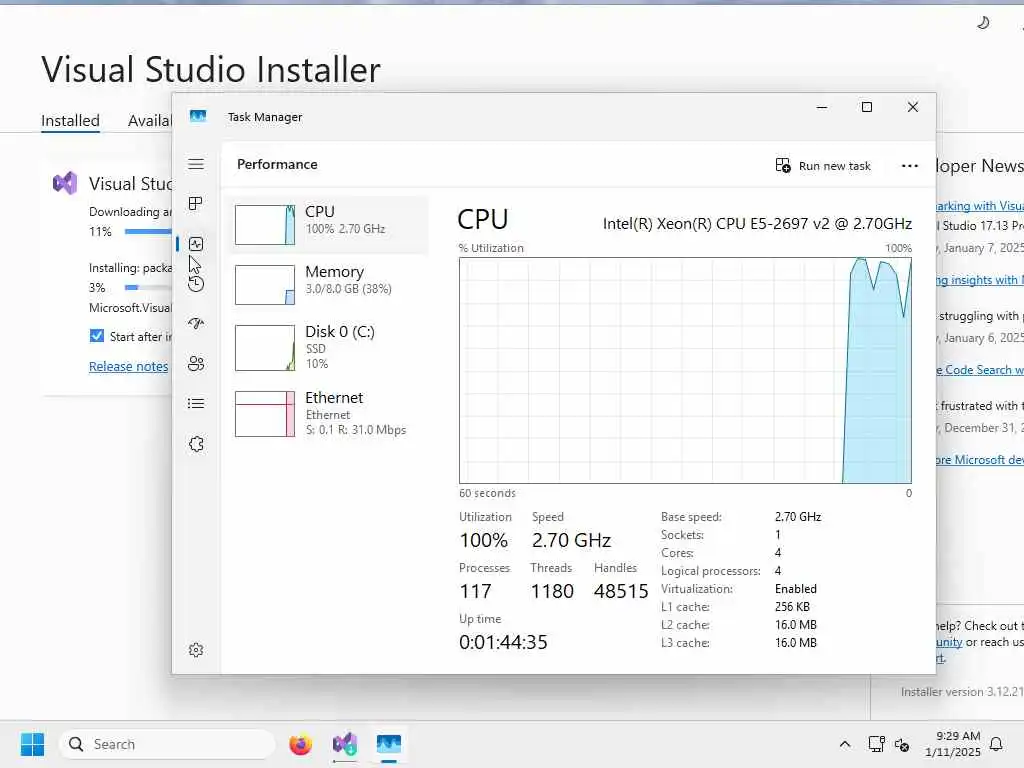1024x768 pixels.
Task: Select the Performance page icon in sidebar
Action: 196,244
